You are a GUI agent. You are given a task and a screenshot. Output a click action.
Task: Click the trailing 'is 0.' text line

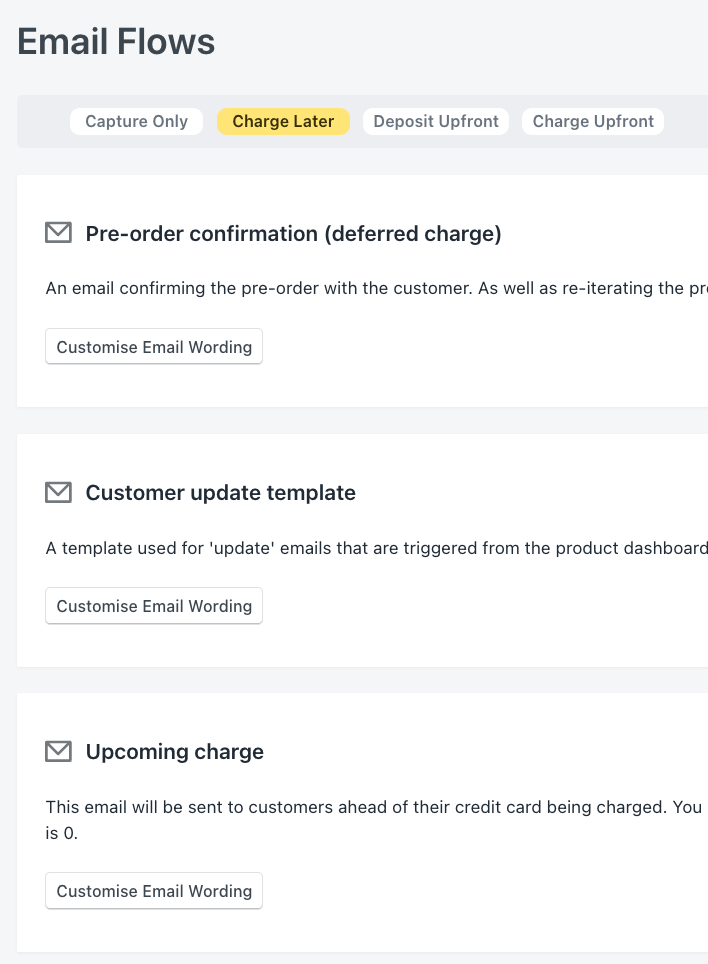pyautogui.click(x=62, y=832)
